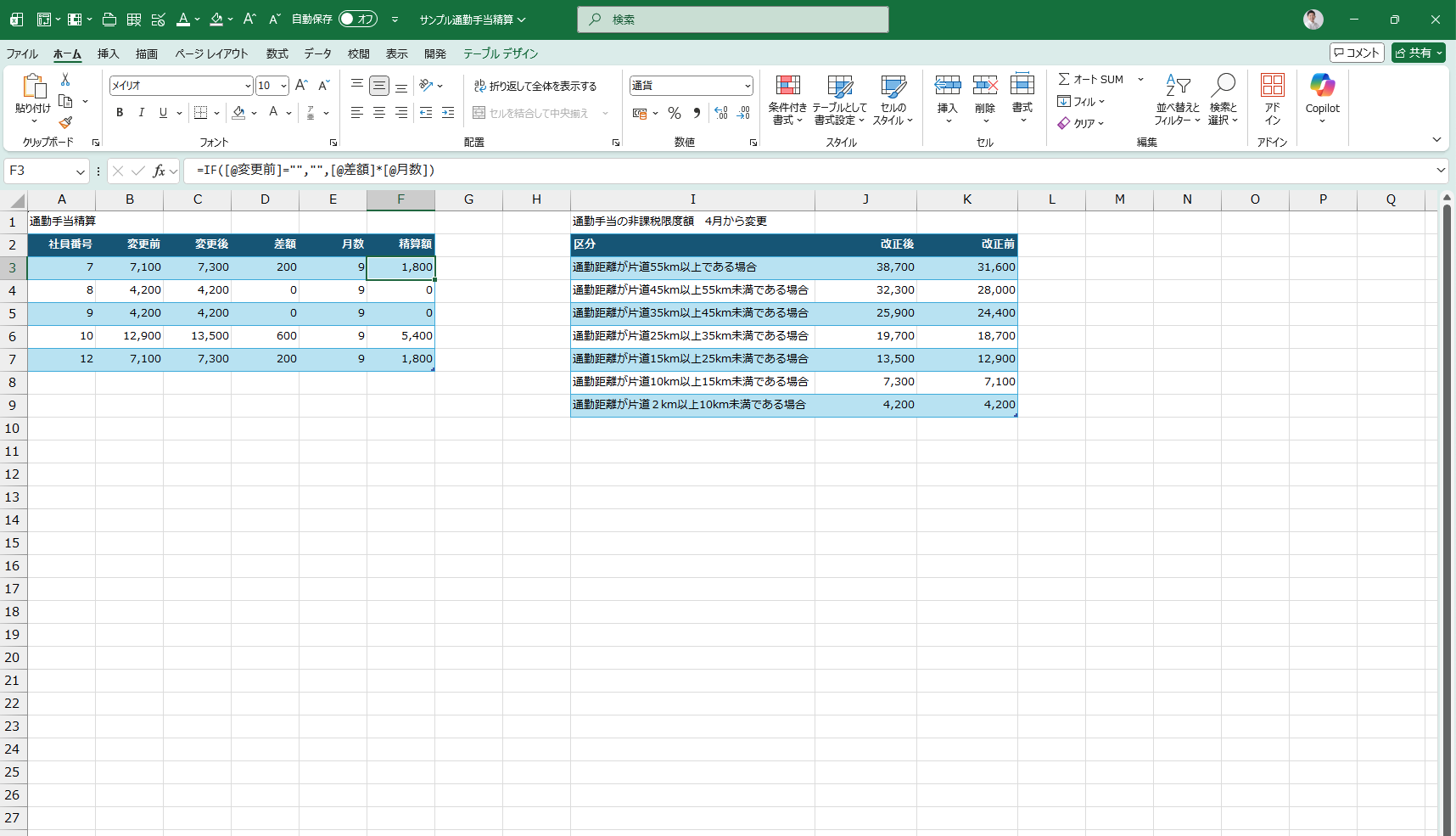Click the Percent style icon
Image resolution: width=1456 pixels, height=836 pixels.
tap(675, 113)
